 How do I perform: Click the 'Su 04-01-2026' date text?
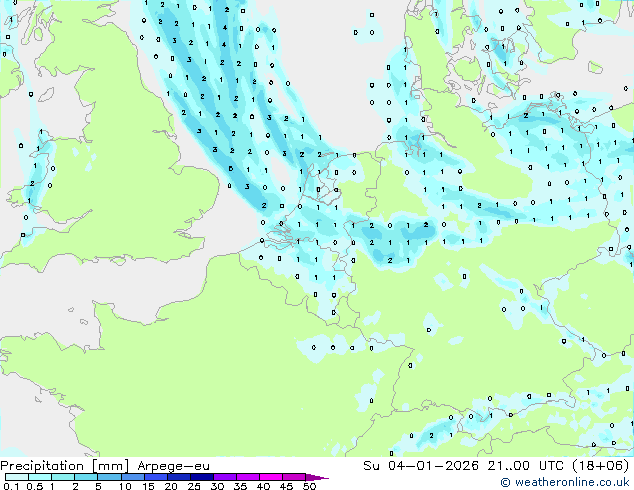tap(421, 465)
